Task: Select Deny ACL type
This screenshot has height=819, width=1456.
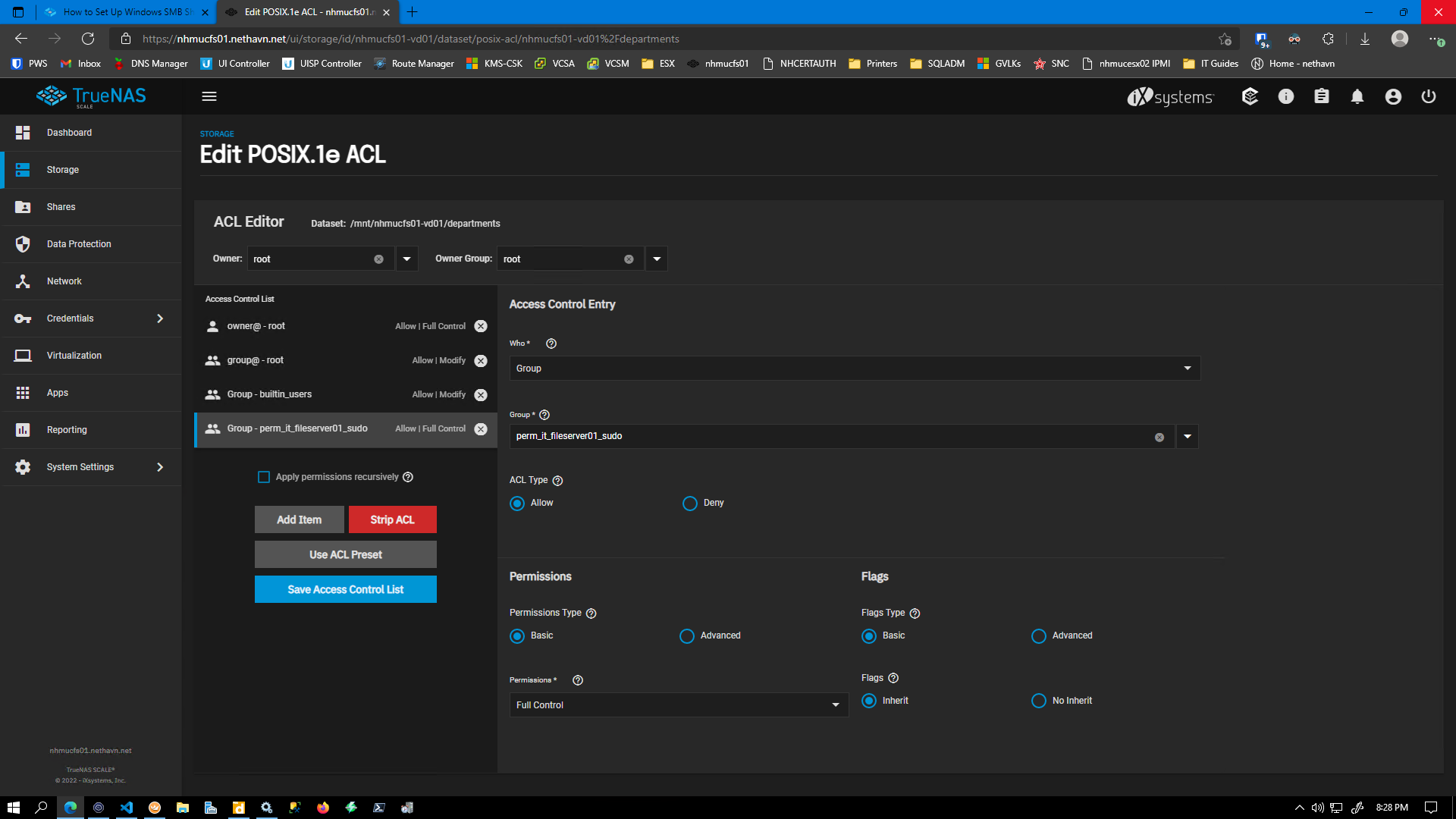Action: (x=690, y=504)
